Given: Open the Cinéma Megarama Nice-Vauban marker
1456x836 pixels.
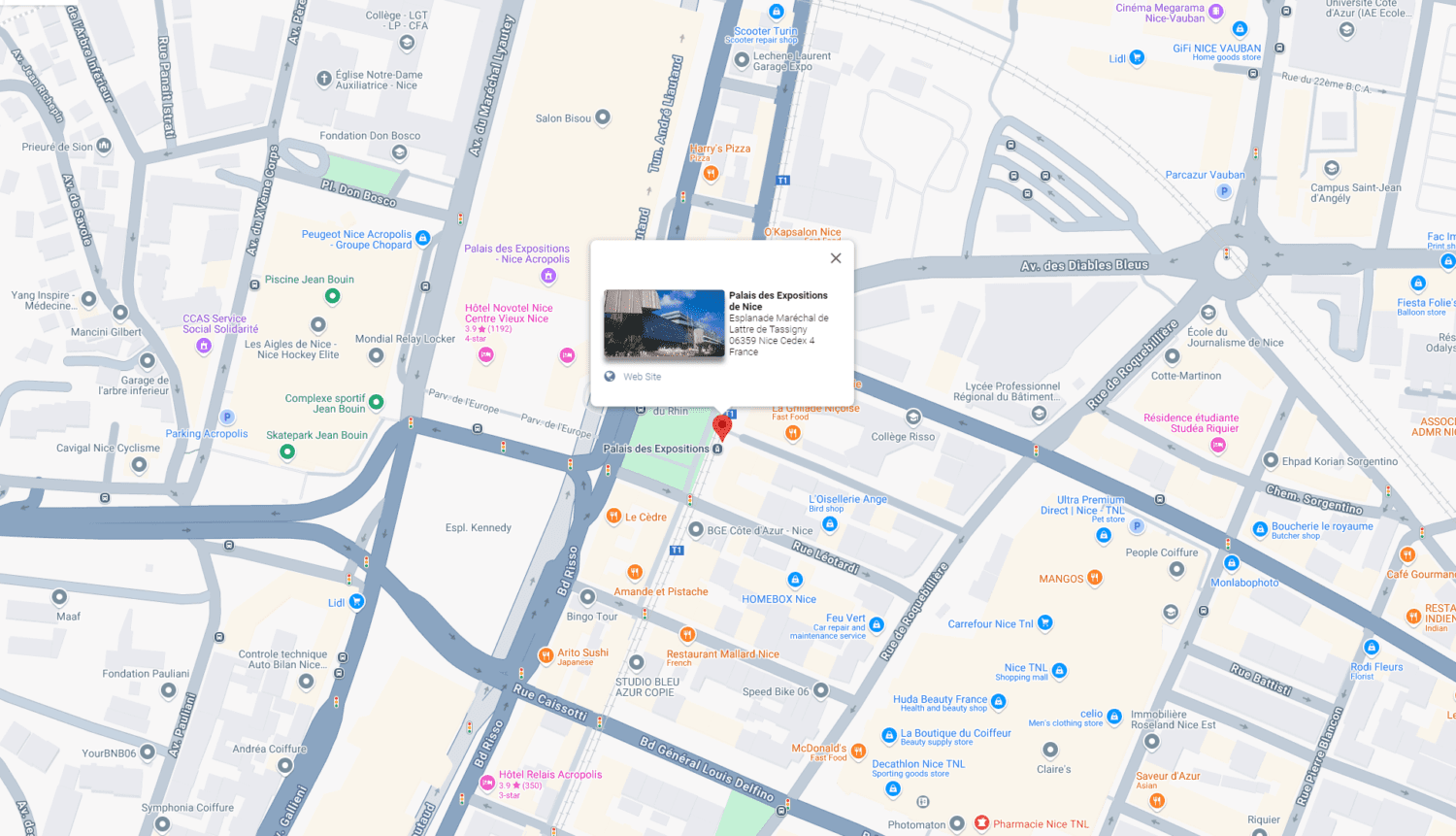Looking at the screenshot, I should [x=1215, y=13].
